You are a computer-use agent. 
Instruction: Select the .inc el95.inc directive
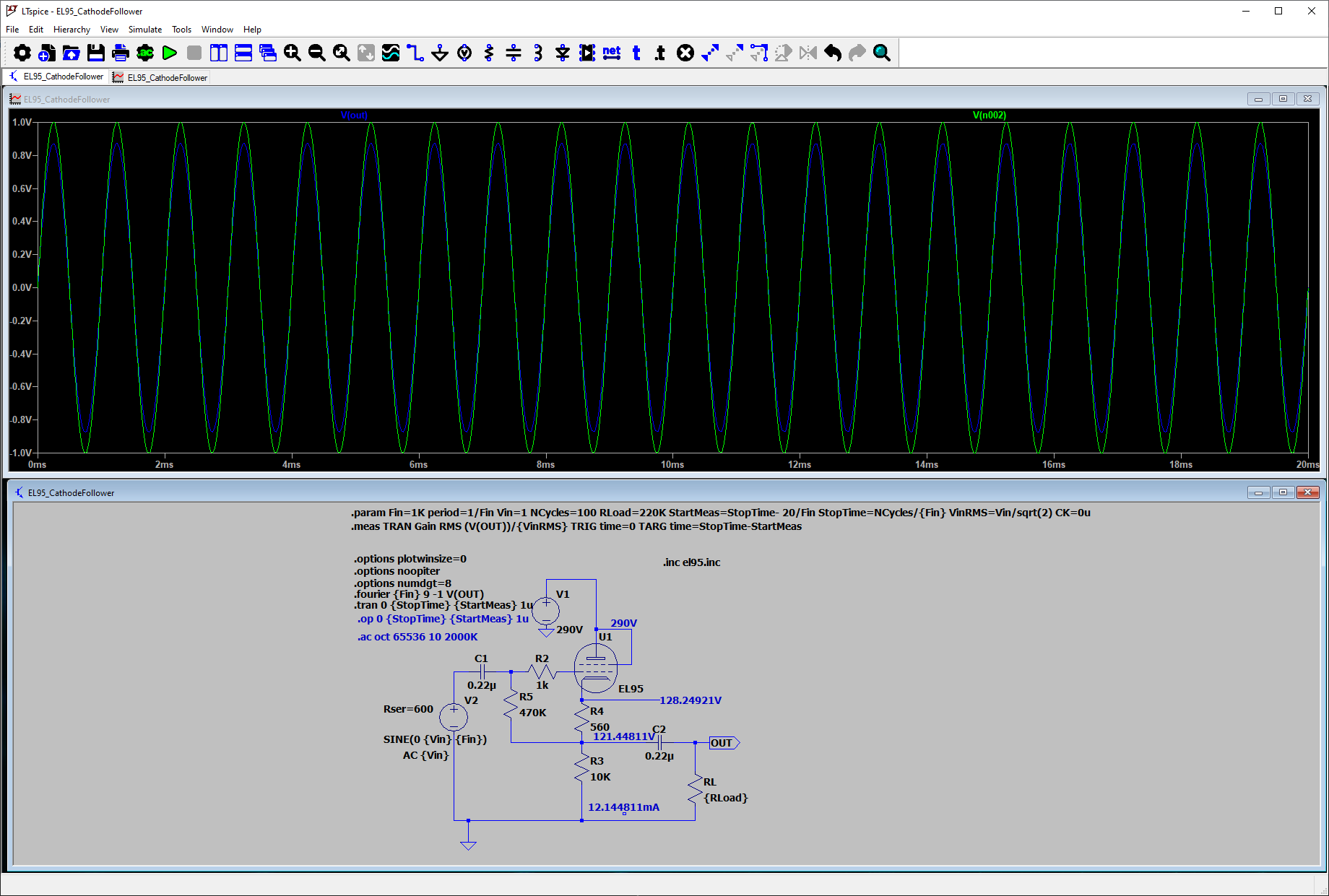691,562
